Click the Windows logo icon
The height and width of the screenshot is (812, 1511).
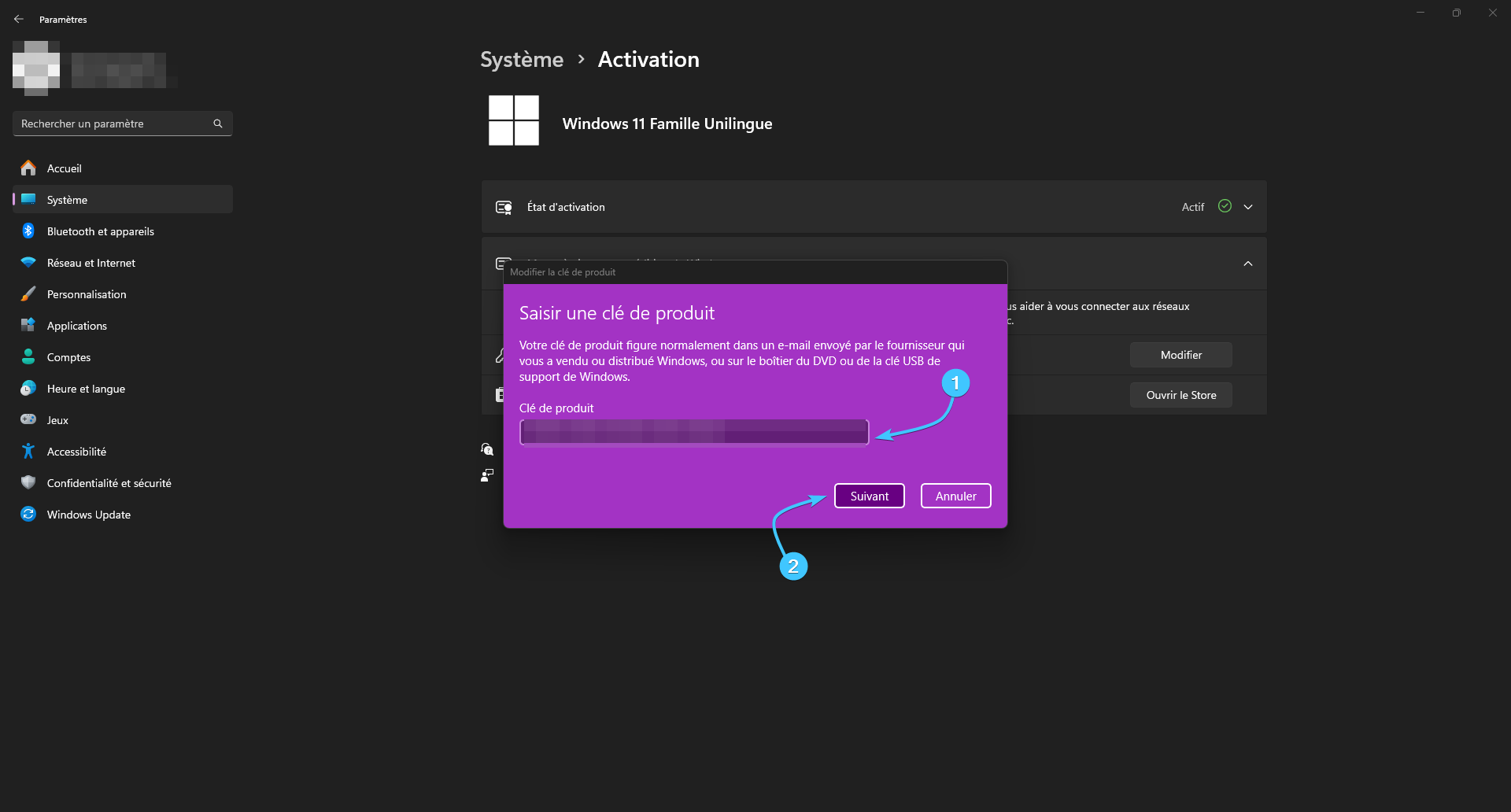coord(514,120)
